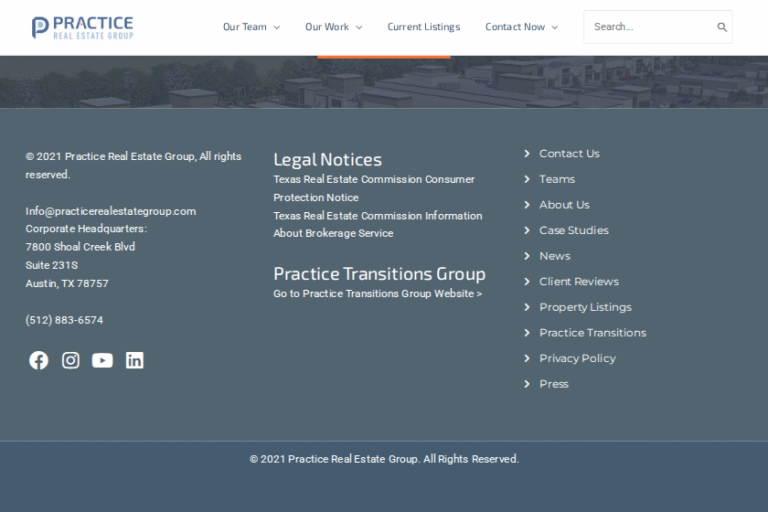The width and height of the screenshot is (768, 512).
Task: Open the Facebook social icon
Action: pos(39,361)
